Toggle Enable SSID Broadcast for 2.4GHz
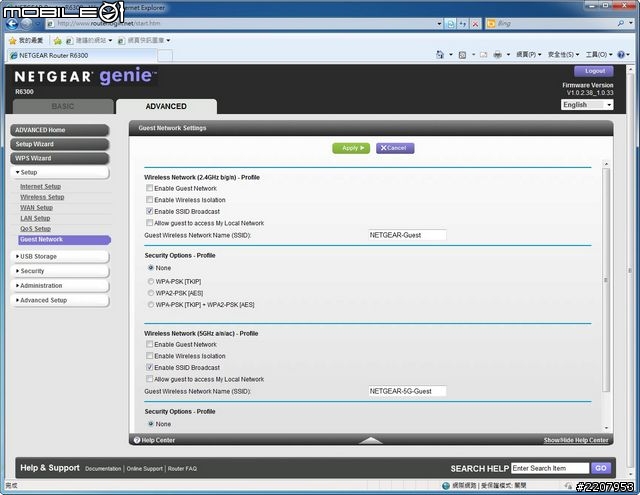This screenshot has width=640, height=495. point(149,211)
